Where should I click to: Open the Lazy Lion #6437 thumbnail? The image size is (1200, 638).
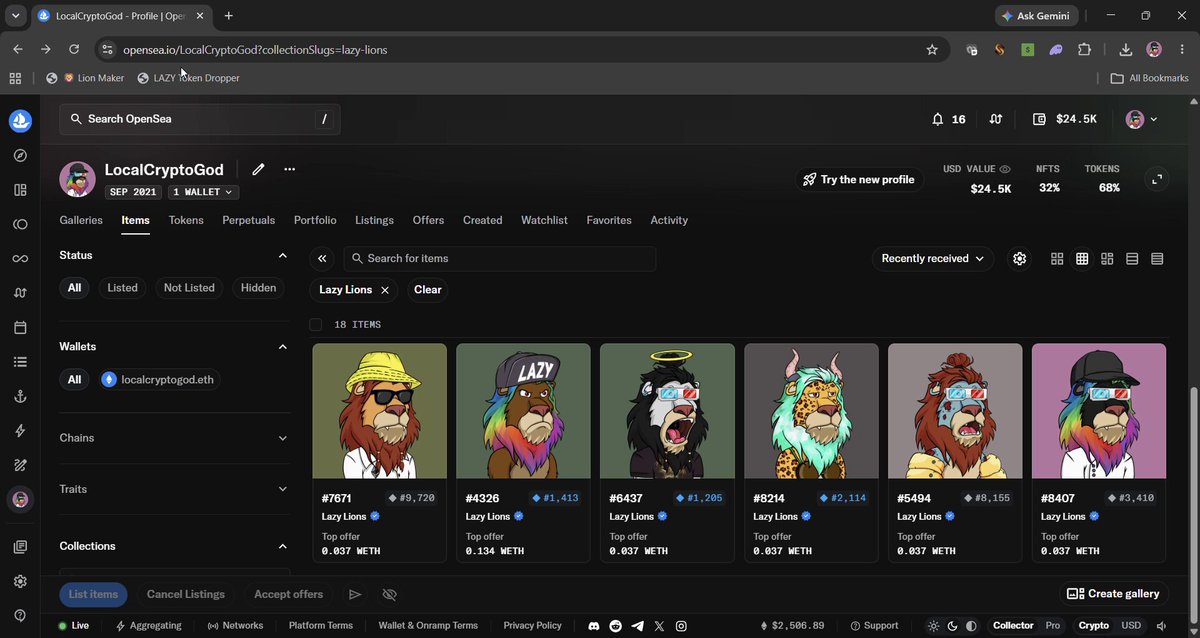pyautogui.click(x=667, y=411)
